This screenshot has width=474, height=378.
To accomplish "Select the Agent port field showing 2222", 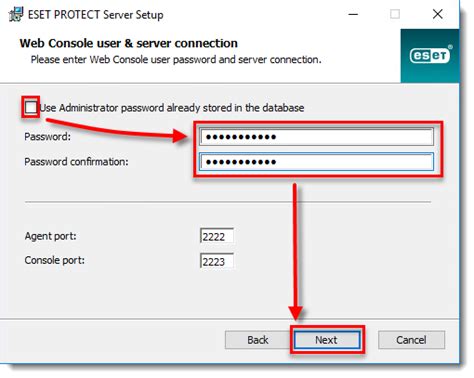I will 217,236.
